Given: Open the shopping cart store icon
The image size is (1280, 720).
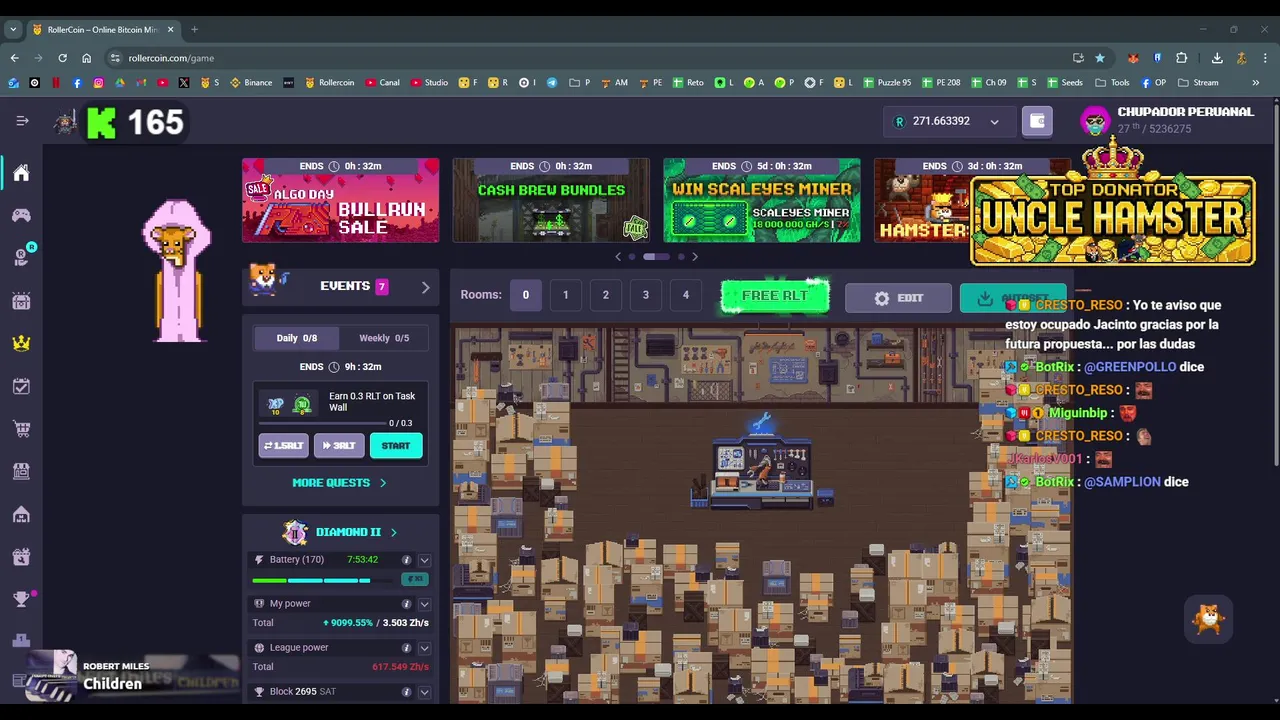Looking at the screenshot, I should pyautogui.click(x=21, y=429).
